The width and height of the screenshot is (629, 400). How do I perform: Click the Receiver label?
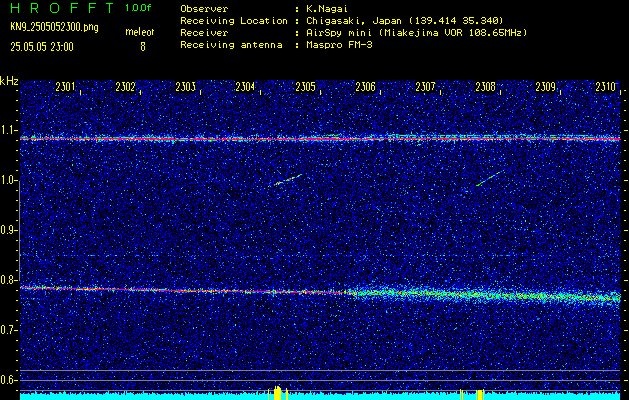[x=204, y=33]
